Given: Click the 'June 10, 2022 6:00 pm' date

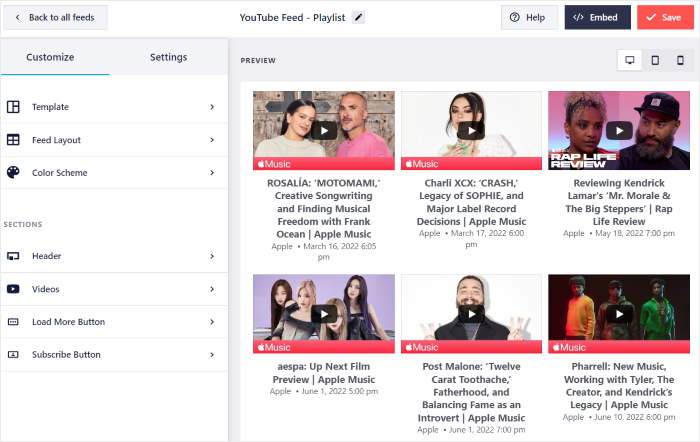Looking at the screenshot, I should [634, 417].
